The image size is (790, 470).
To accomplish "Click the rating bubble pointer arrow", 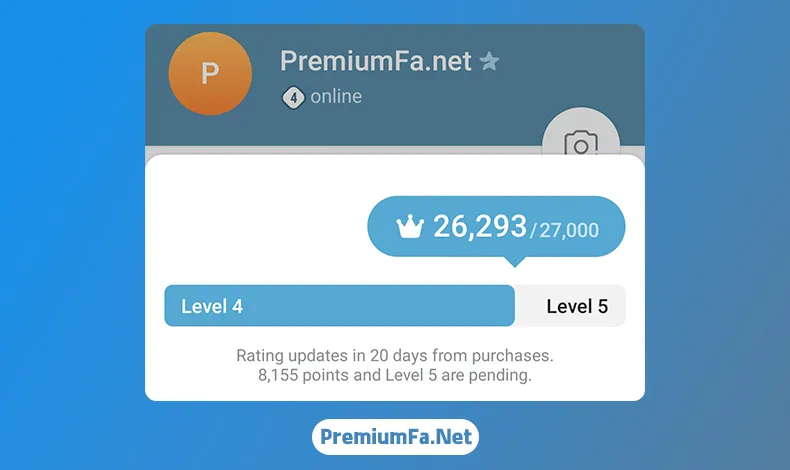I will [x=515, y=261].
